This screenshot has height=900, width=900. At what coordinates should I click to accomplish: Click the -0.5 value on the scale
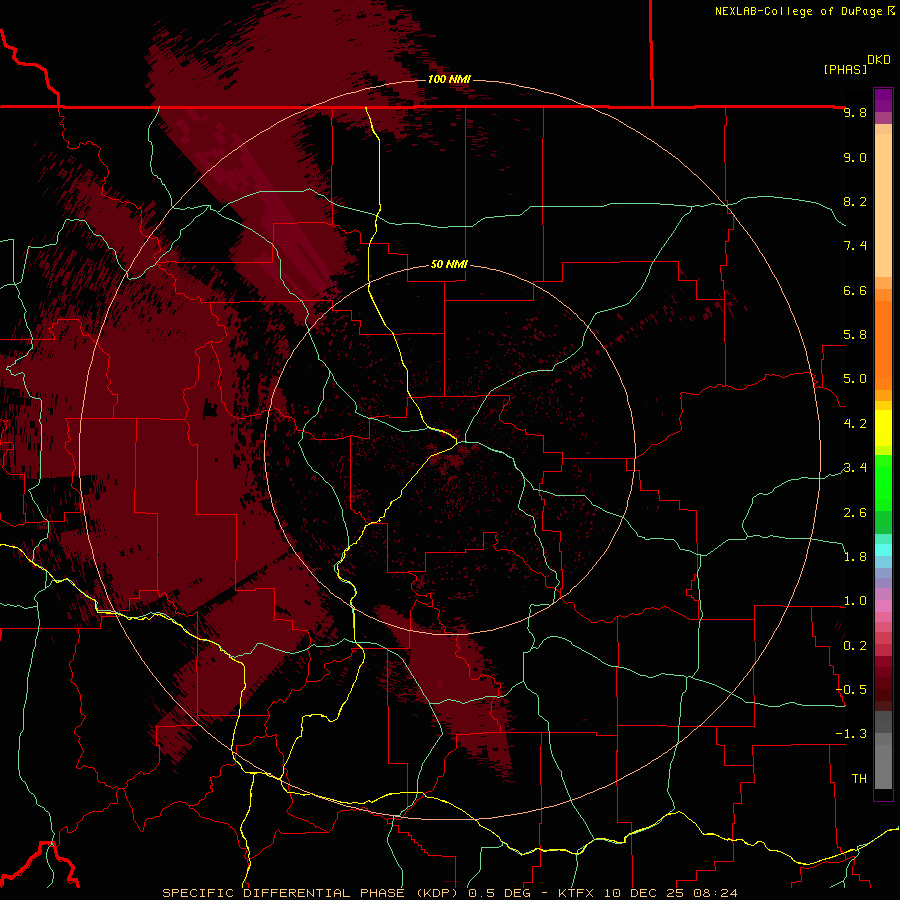click(x=851, y=690)
